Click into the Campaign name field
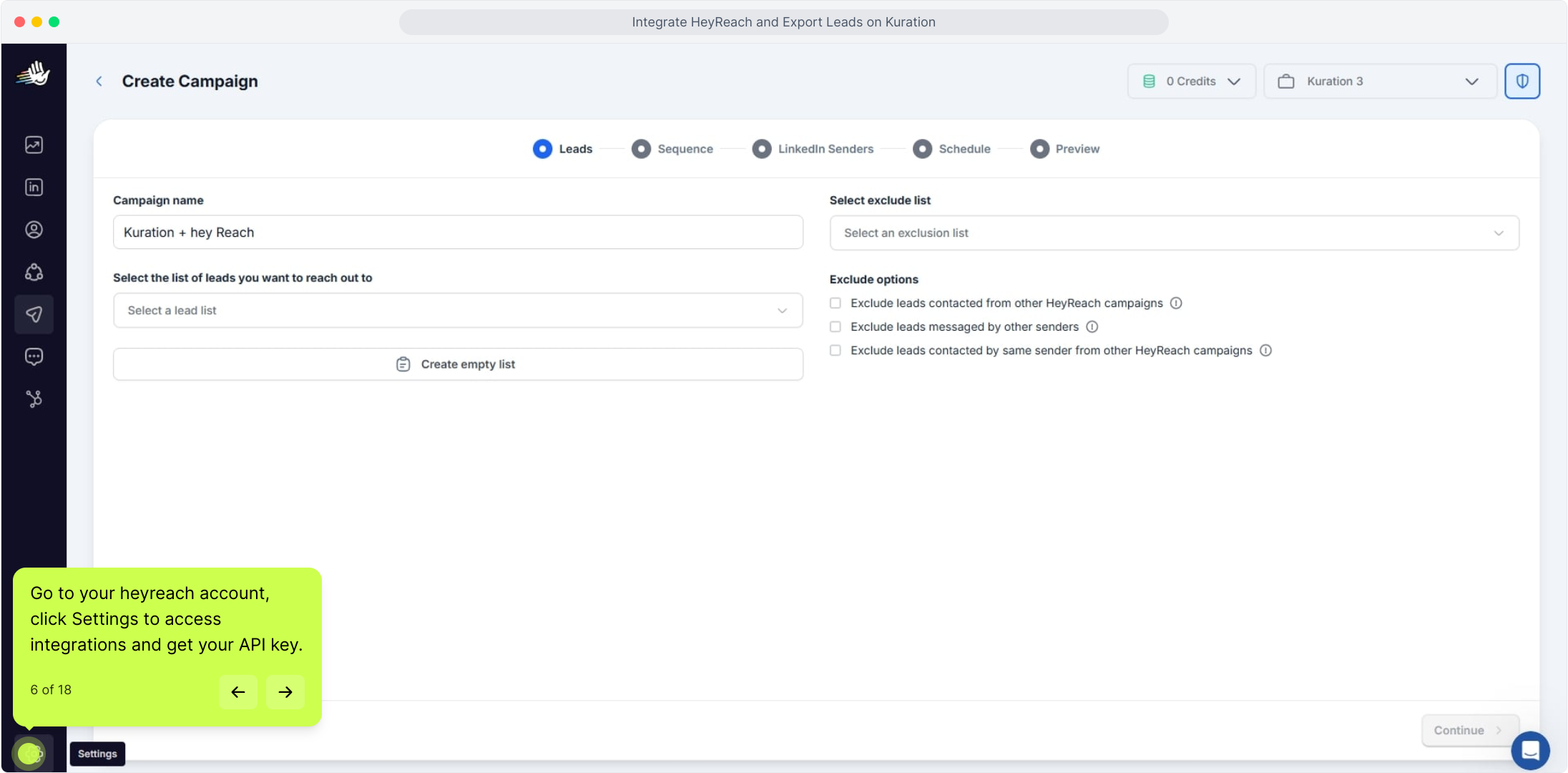This screenshot has width=1568, height=773. pyautogui.click(x=458, y=233)
